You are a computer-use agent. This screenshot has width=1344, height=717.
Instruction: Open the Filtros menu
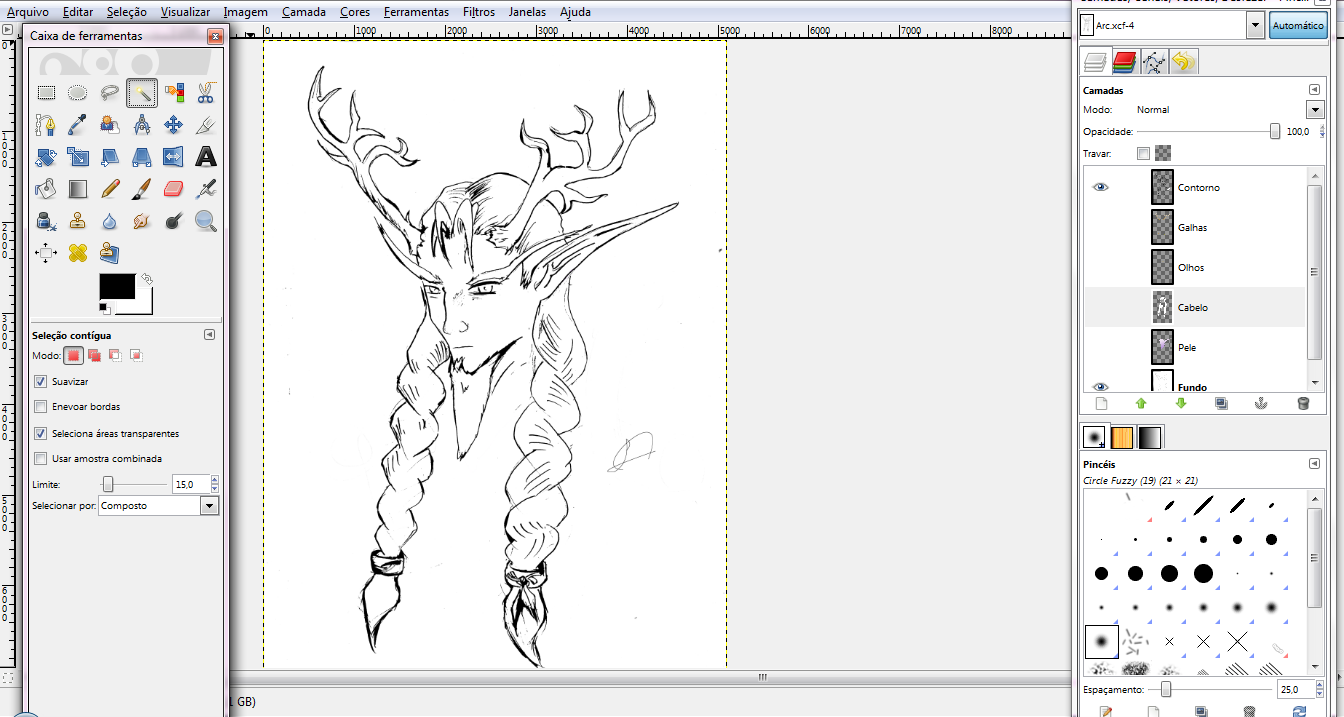point(479,12)
